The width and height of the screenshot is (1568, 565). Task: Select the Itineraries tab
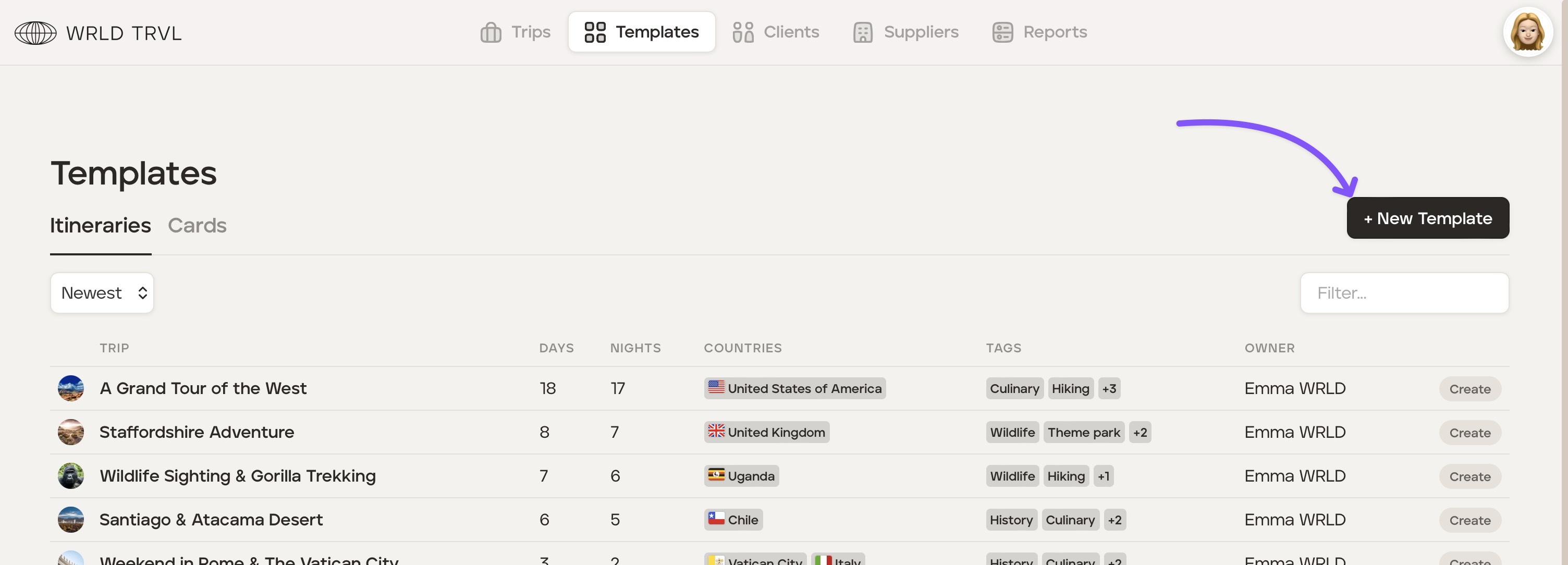coord(101,226)
